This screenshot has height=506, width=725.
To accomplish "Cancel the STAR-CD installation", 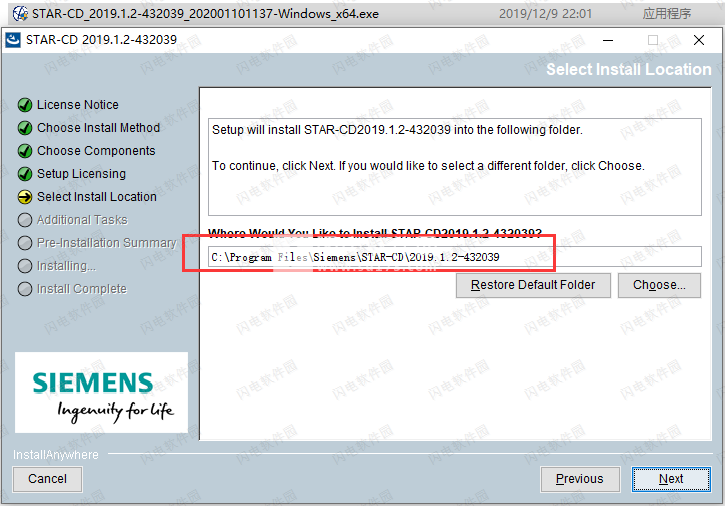I will [48, 479].
